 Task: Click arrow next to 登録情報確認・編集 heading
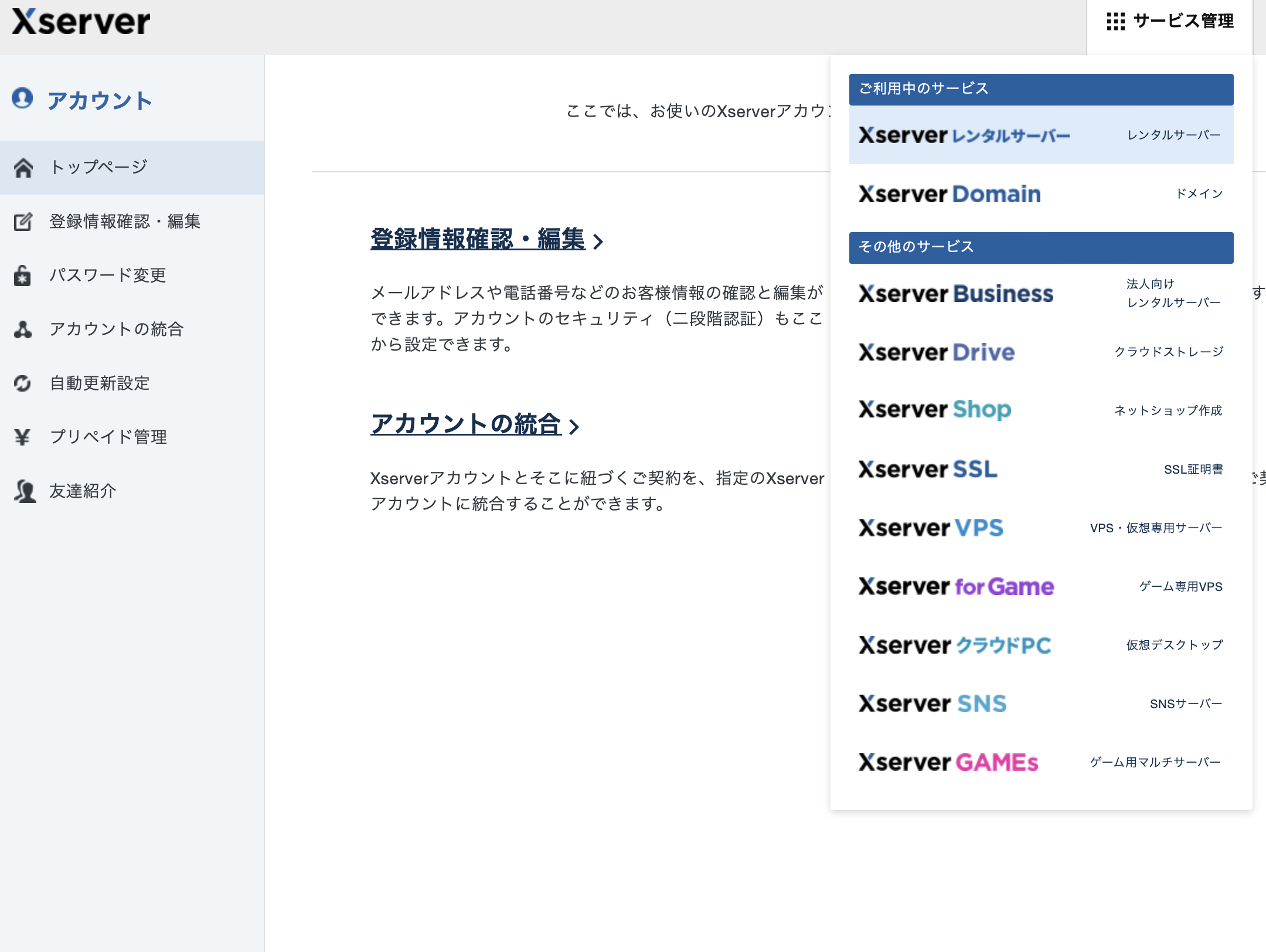click(598, 242)
